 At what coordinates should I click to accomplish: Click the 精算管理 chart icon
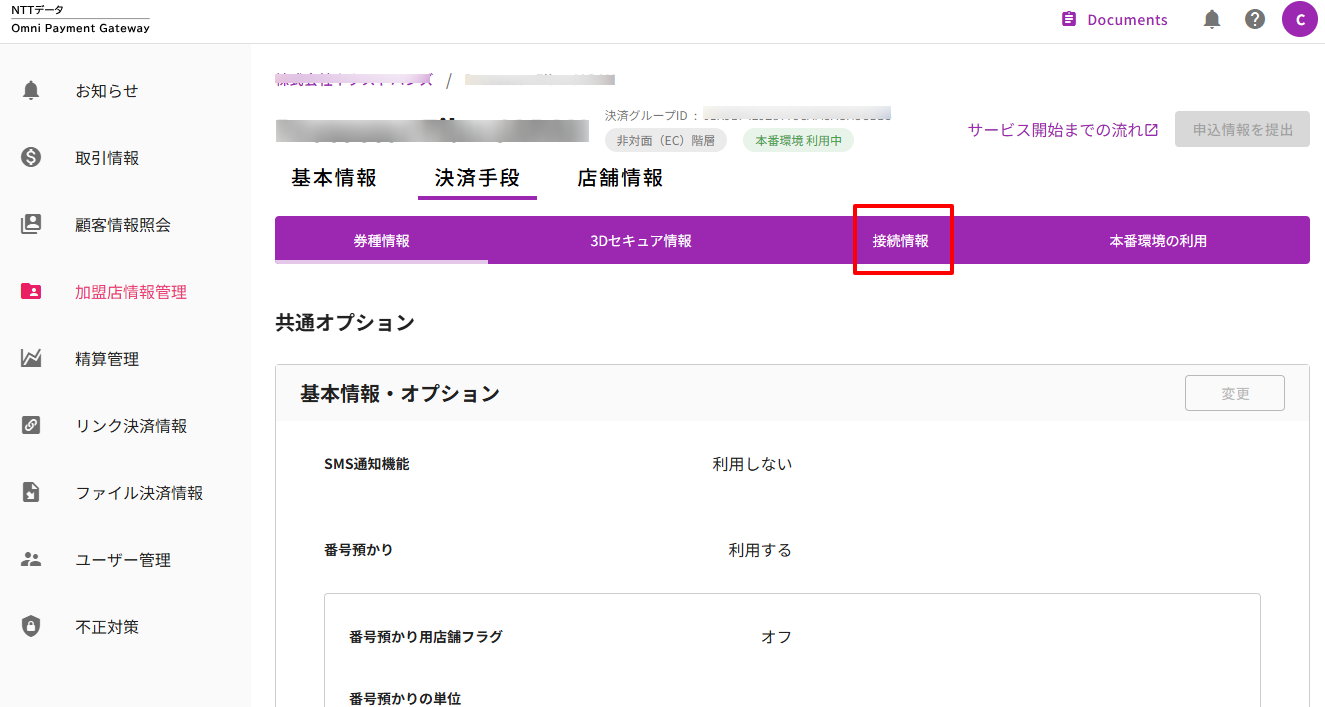click(31, 359)
